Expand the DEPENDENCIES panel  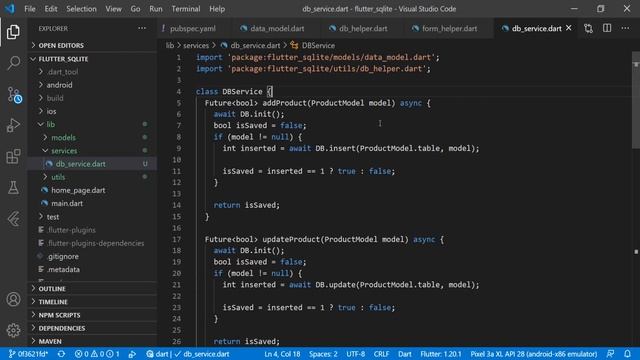click(62, 328)
